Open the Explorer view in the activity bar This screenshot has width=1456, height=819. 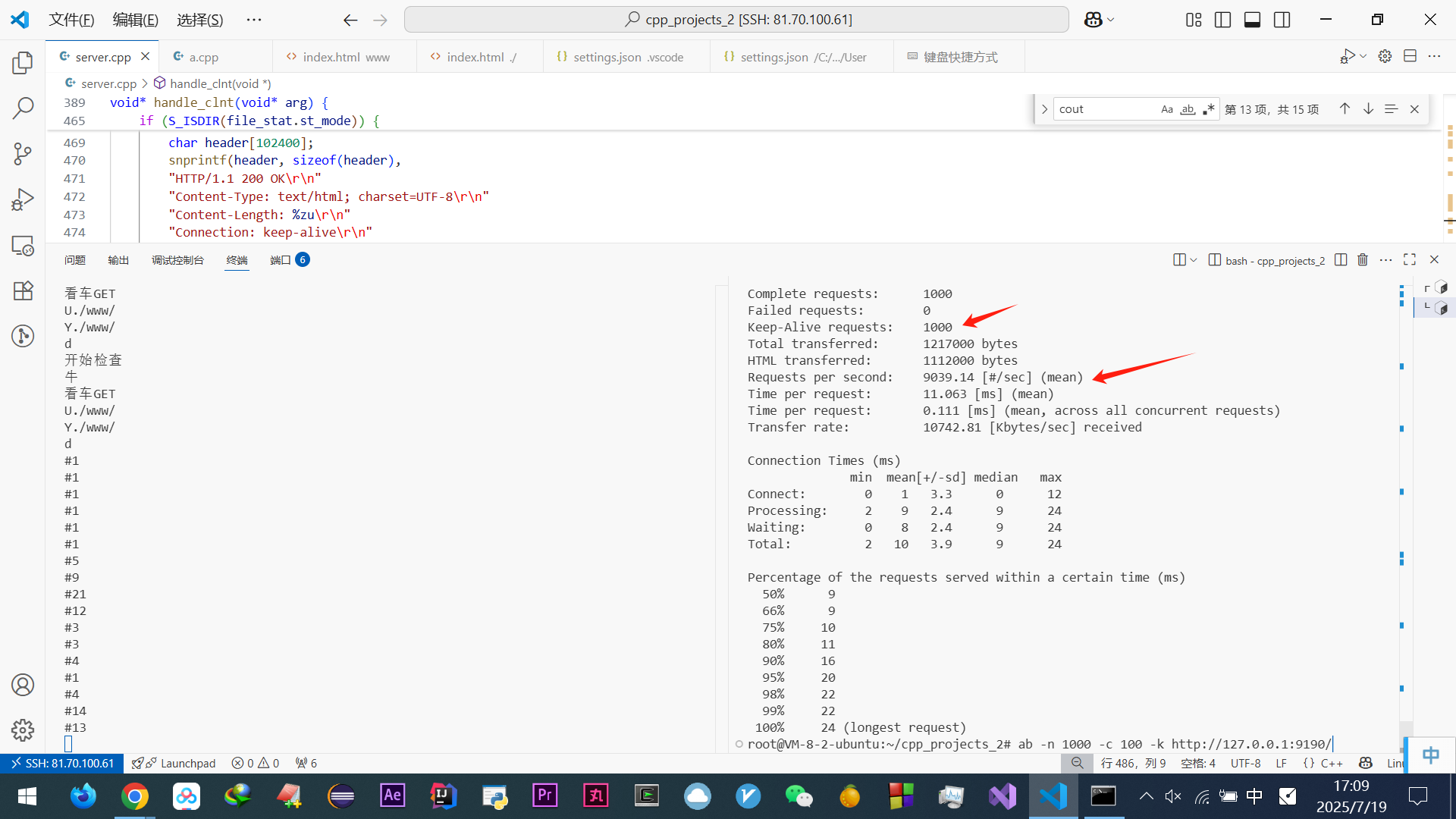[23, 62]
